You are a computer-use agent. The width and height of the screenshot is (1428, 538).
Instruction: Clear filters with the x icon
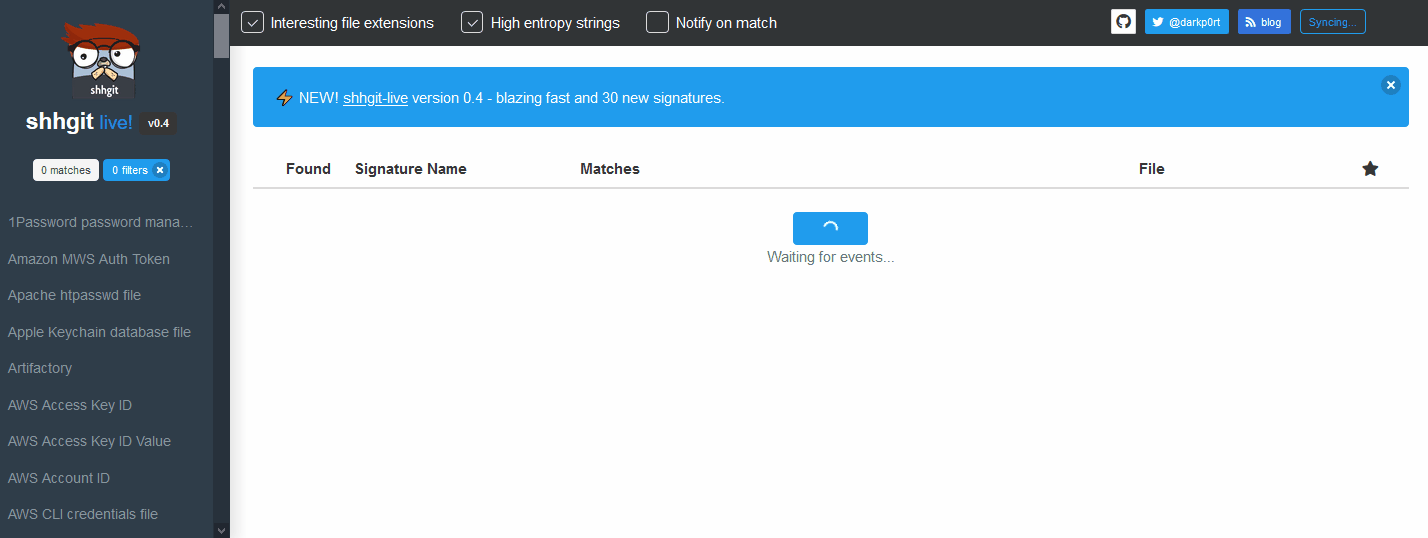coord(160,170)
